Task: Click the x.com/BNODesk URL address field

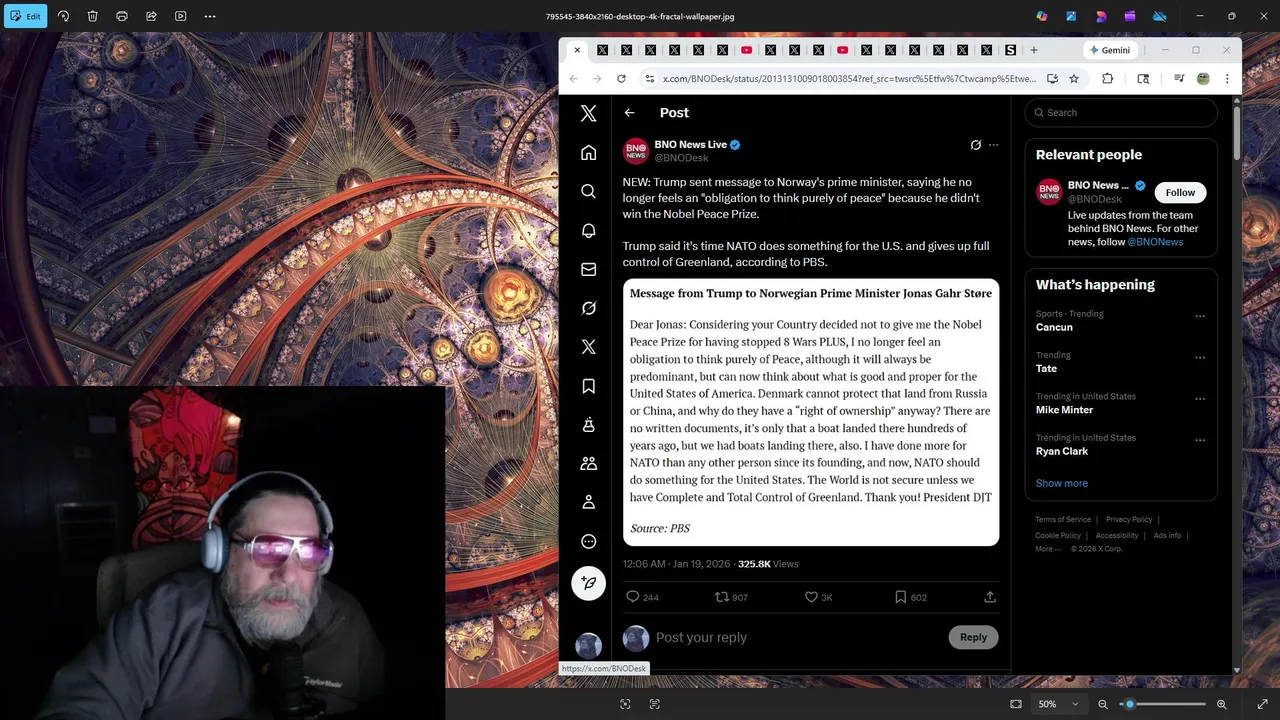Action: pyautogui.click(x=849, y=79)
